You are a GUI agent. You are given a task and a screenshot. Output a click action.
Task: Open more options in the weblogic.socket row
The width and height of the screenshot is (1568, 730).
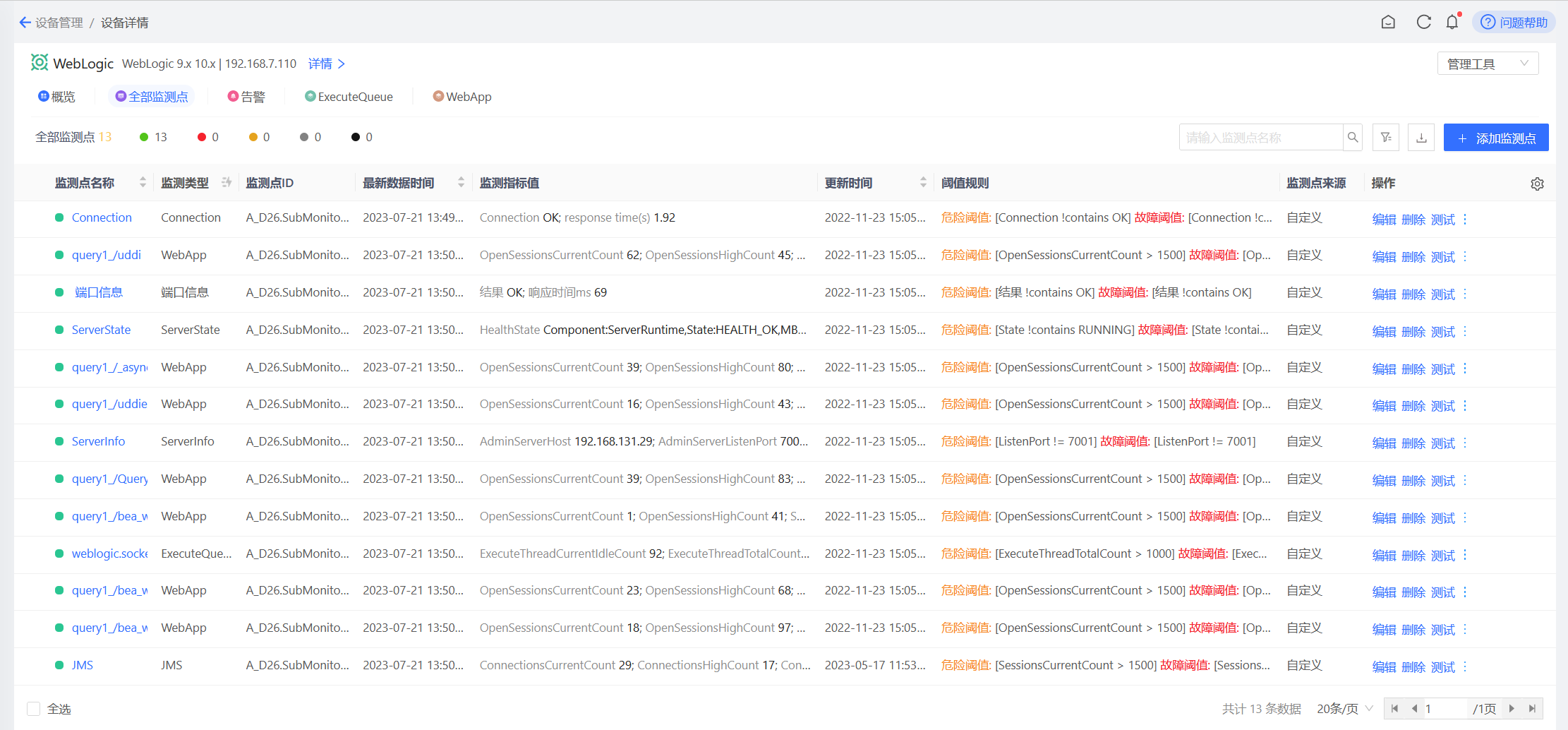click(x=1465, y=556)
